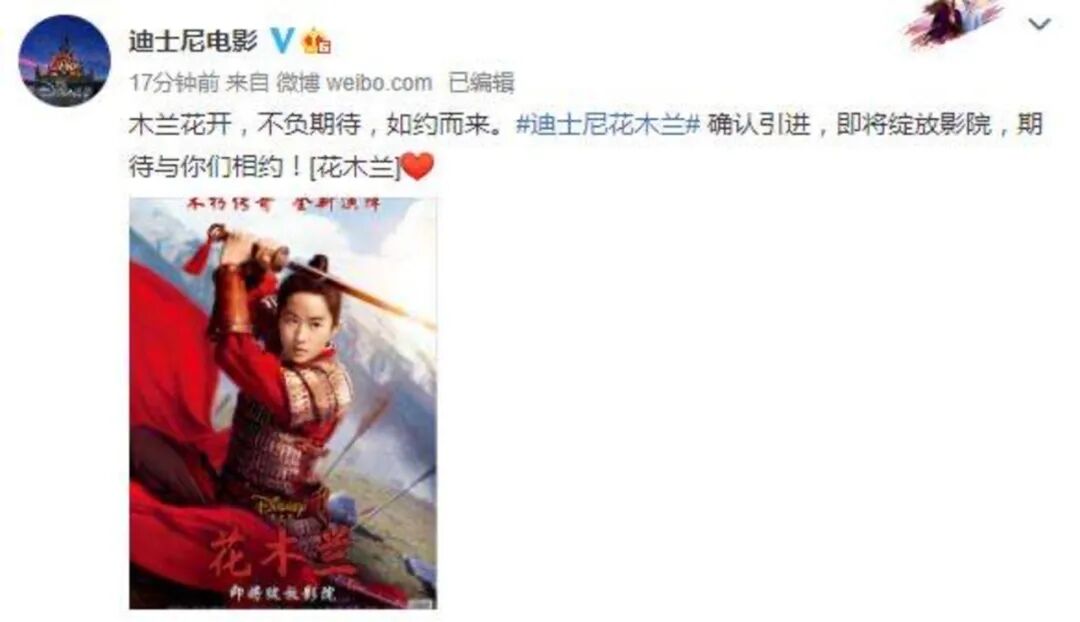Image resolution: width=1080 pixels, height=622 pixels.
Task: Click the blue verified V badge
Action: 281,41
